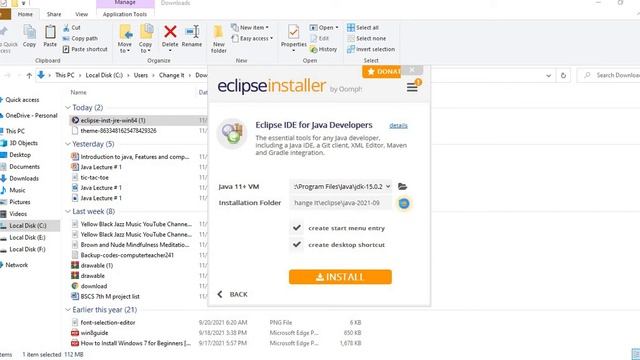This screenshot has height=360, width=640.
Task: Click Copy path in ribbon
Action: [80, 38]
